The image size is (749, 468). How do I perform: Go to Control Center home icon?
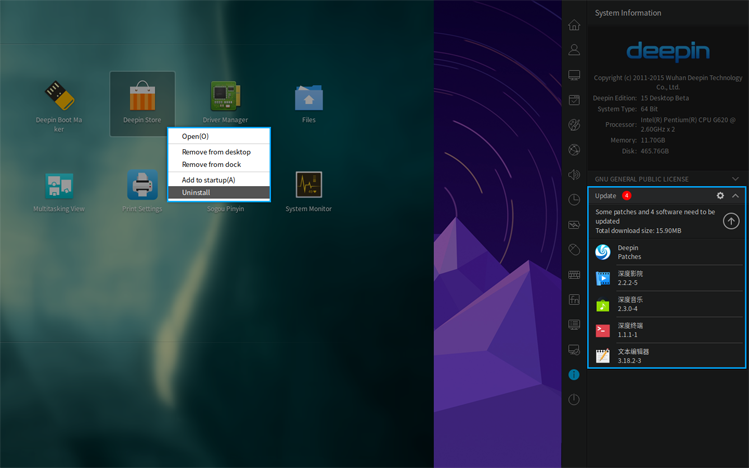coord(574,25)
